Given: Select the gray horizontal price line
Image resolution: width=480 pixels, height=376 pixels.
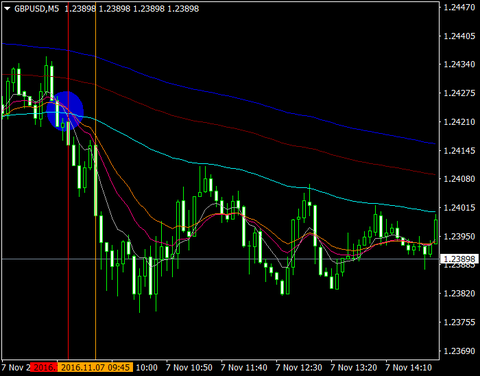Looking at the screenshot, I should coord(220,259).
